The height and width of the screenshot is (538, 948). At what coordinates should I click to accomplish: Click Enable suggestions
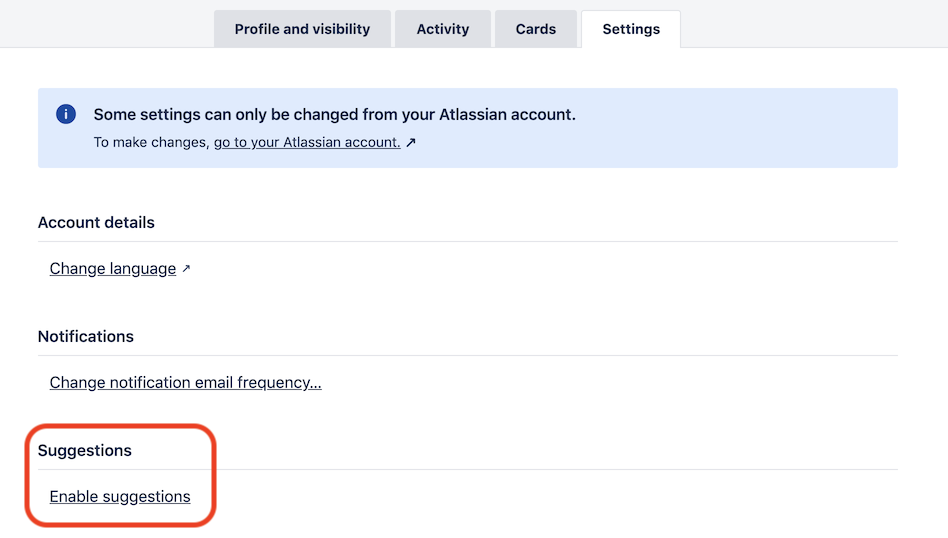120,497
